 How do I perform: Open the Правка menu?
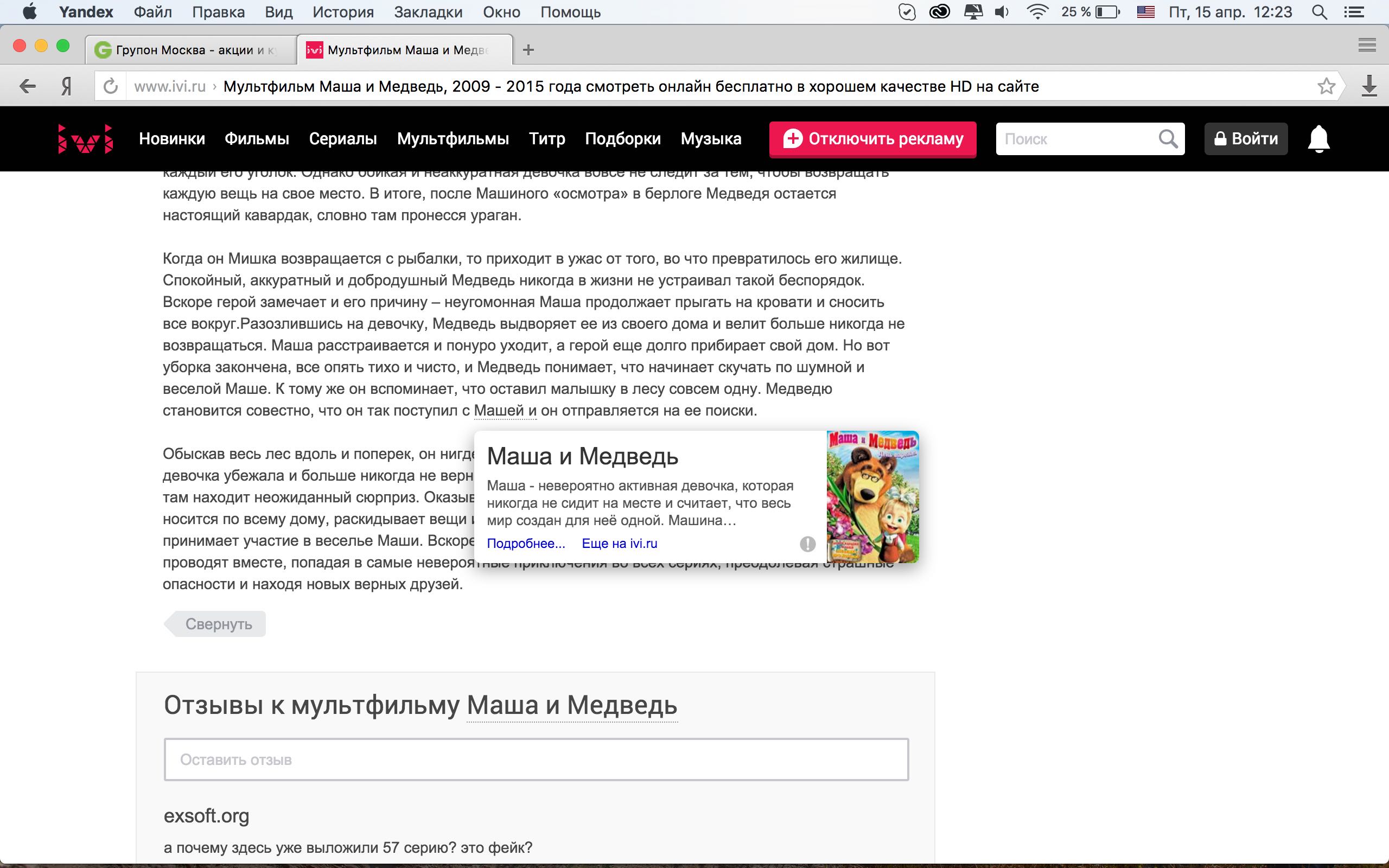point(218,12)
